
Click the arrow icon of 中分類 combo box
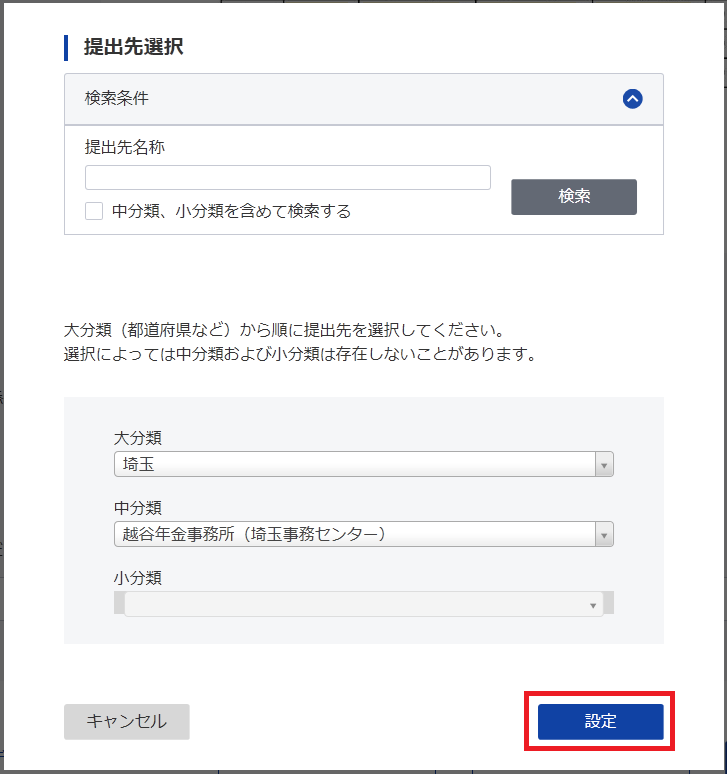604,535
